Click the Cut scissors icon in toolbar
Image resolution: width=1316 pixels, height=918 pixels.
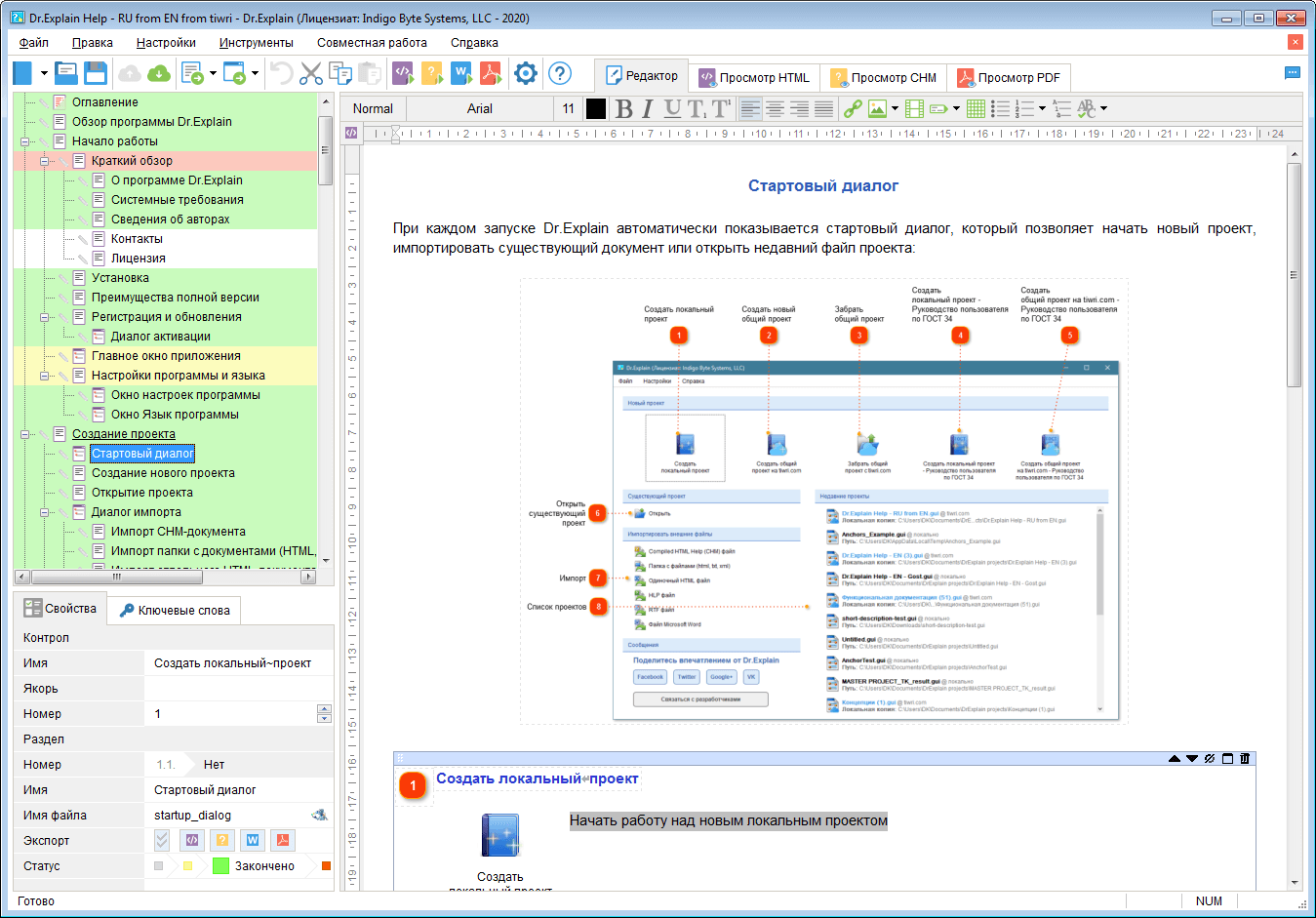(311, 73)
